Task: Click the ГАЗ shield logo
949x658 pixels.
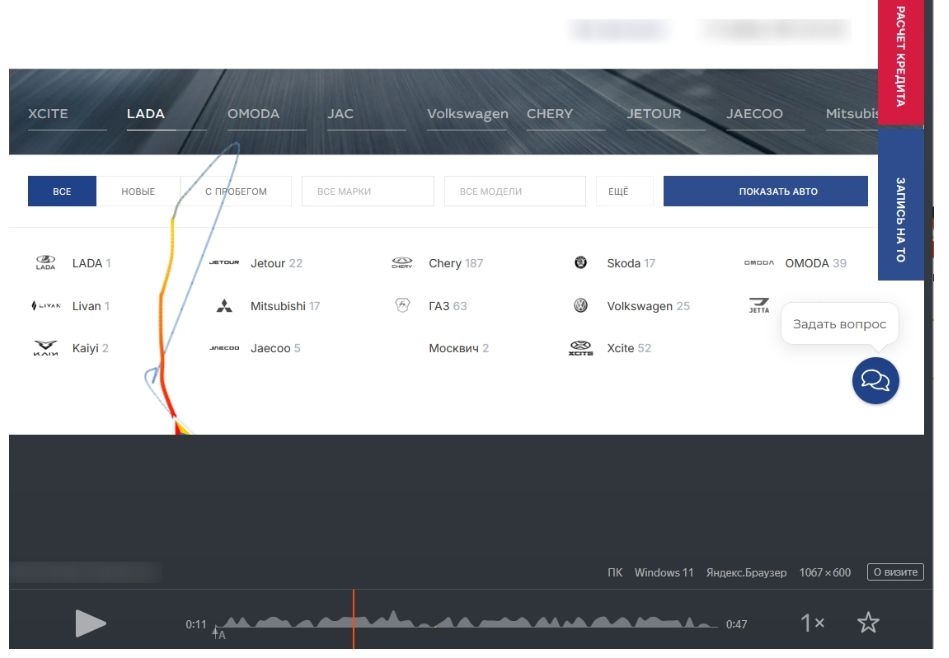Action: click(x=402, y=305)
